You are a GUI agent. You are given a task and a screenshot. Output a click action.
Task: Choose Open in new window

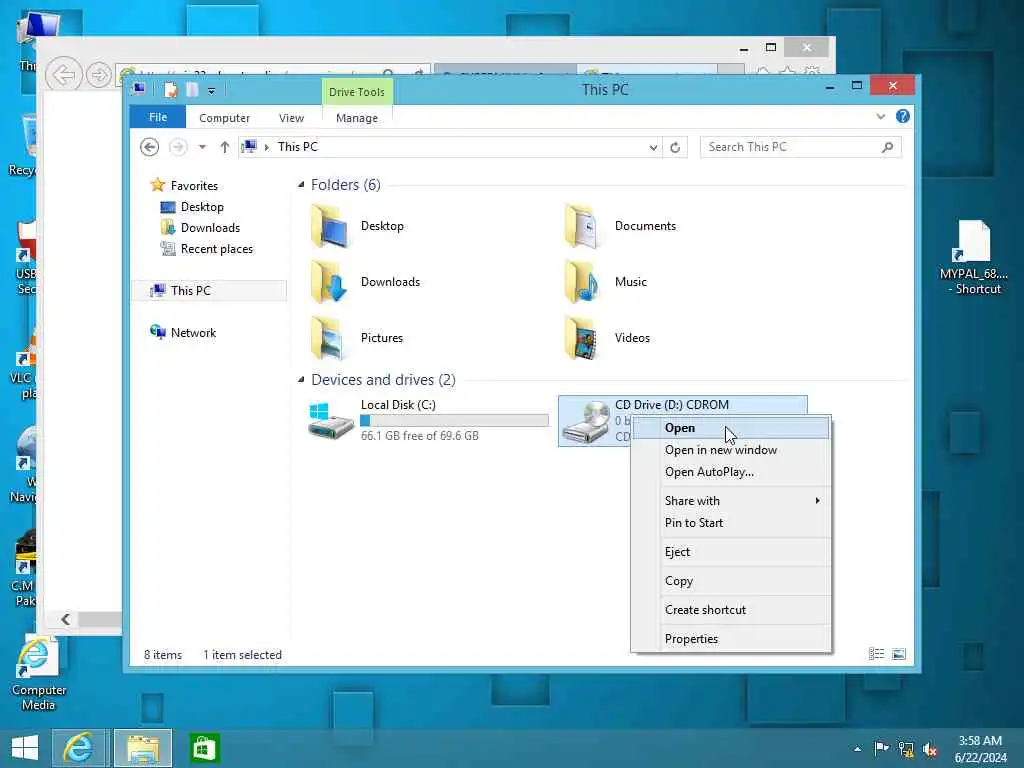(x=731, y=450)
